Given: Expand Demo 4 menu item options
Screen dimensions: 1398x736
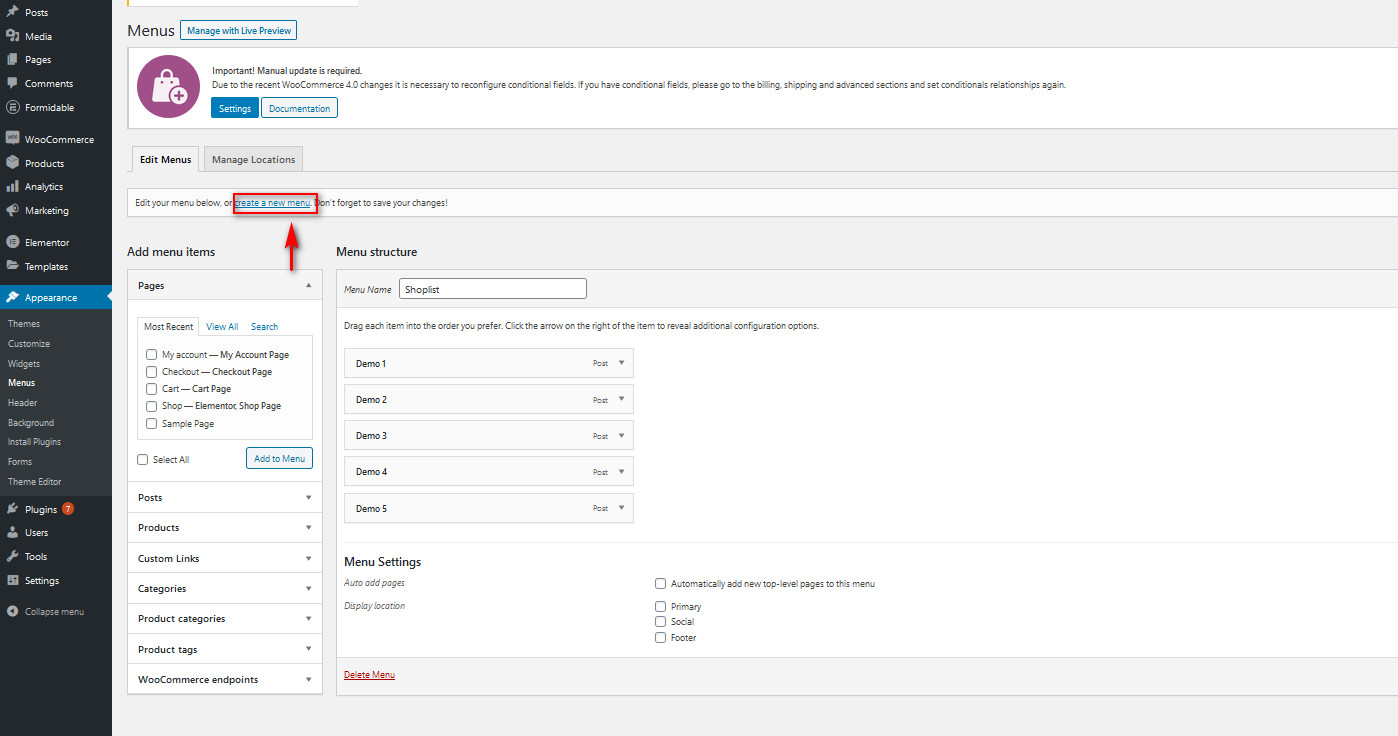Looking at the screenshot, I should [621, 471].
